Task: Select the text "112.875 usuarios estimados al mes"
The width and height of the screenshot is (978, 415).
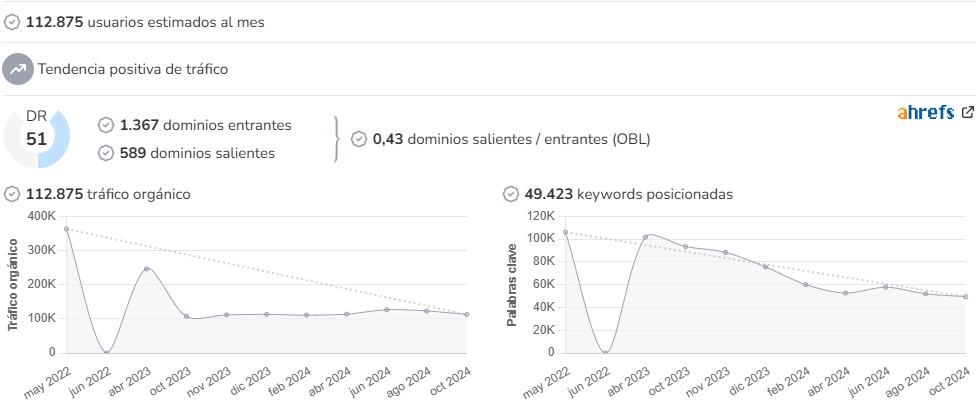Action: click(145, 22)
